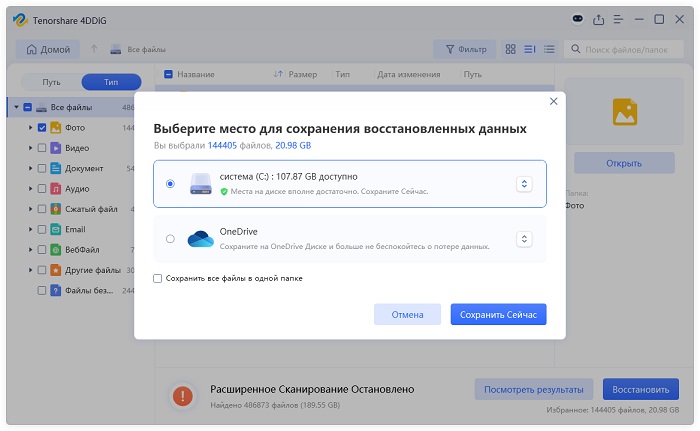Open the OneDrive option dropdown arrows
Viewport: 700px width, 431px height.
click(x=524, y=239)
